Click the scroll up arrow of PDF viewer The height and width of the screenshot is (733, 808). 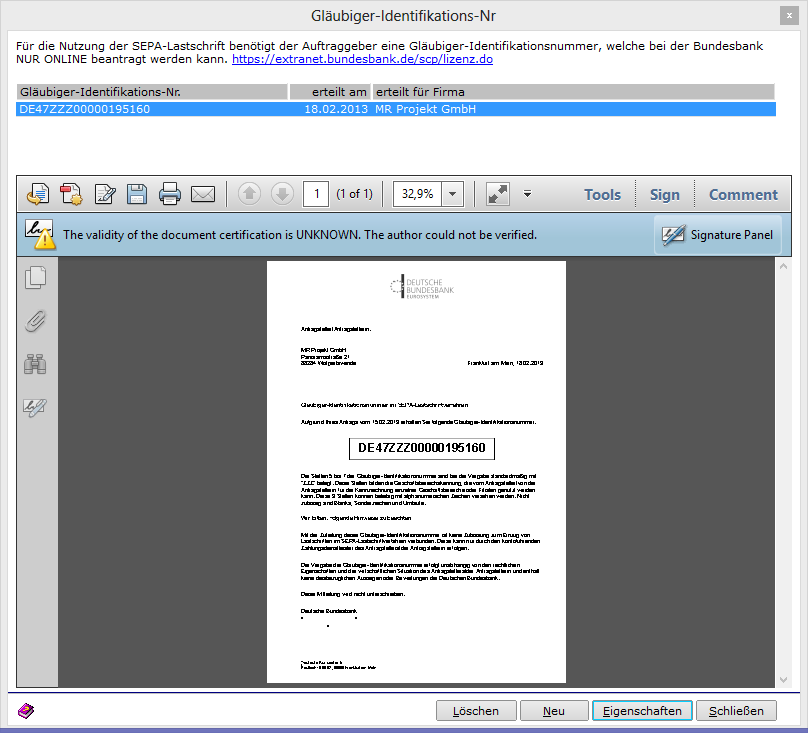(783, 266)
